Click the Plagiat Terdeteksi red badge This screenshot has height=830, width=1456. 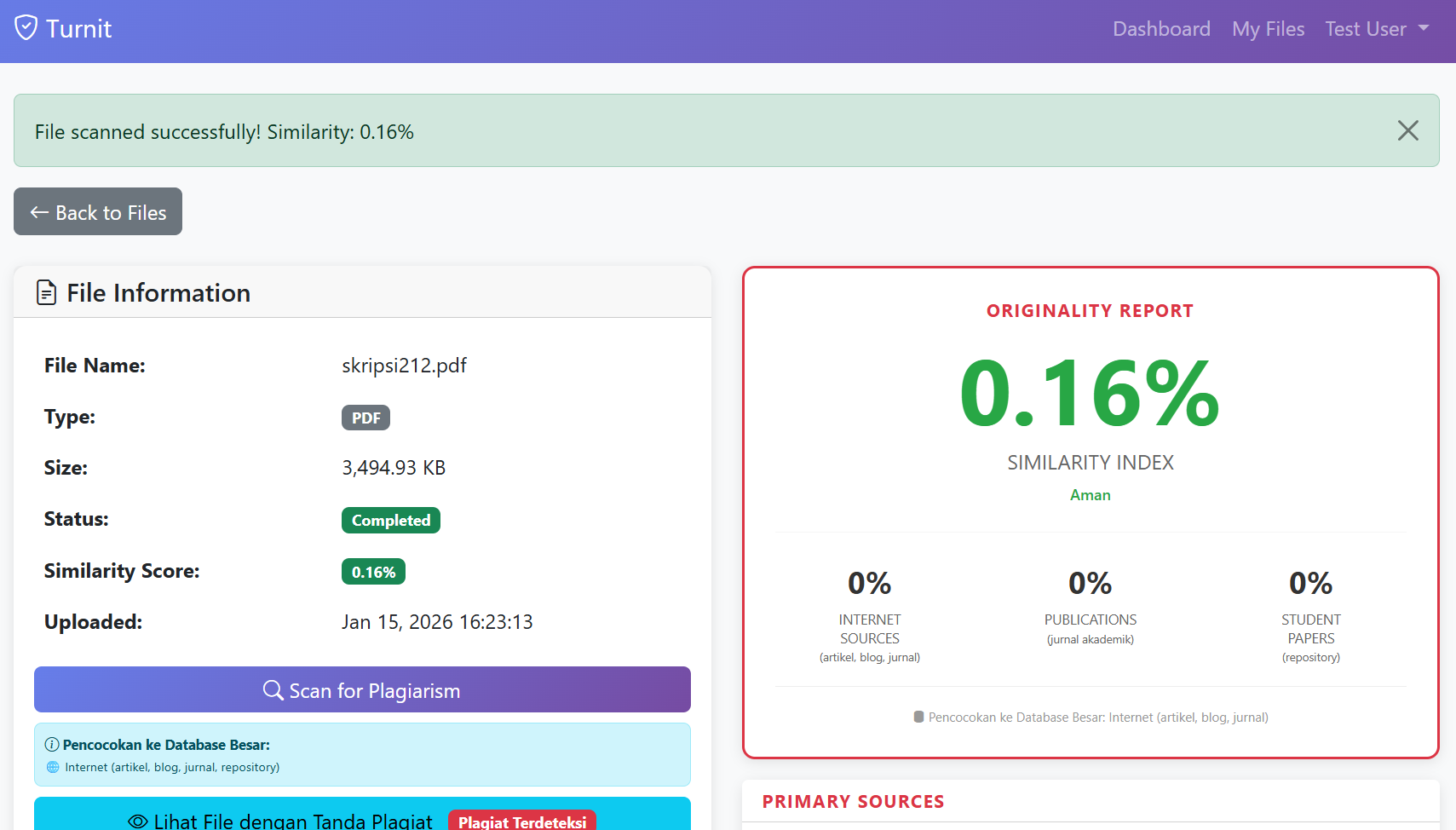coord(521,821)
